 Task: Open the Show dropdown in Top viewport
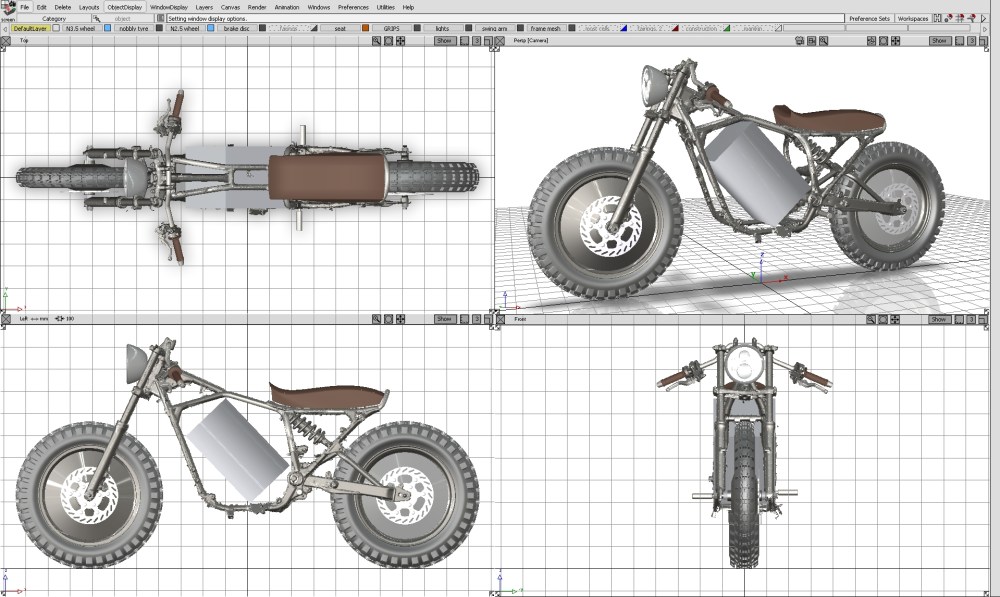pyautogui.click(x=444, y=41)
